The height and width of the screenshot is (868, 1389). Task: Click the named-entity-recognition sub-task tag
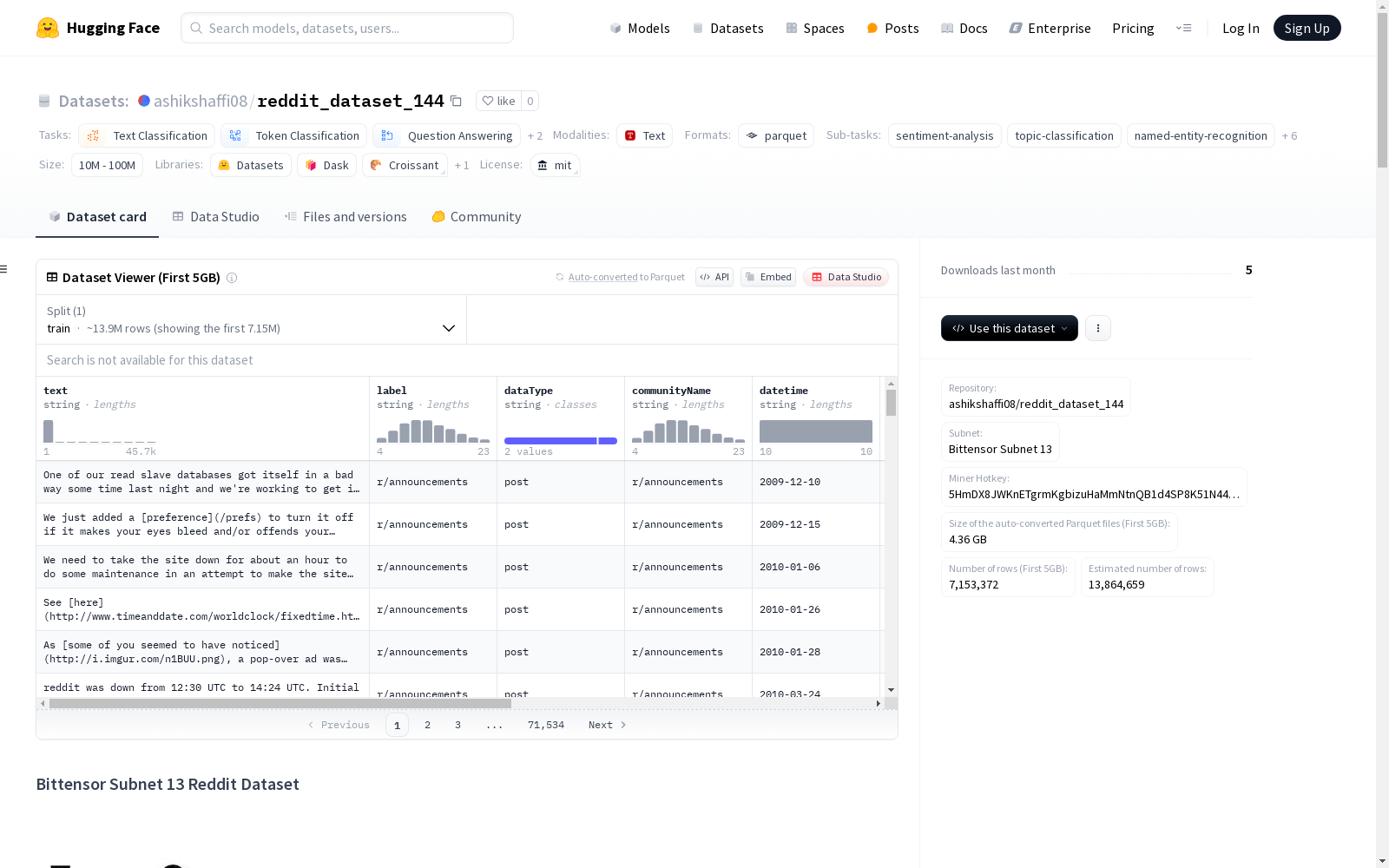coord(1201,135)
